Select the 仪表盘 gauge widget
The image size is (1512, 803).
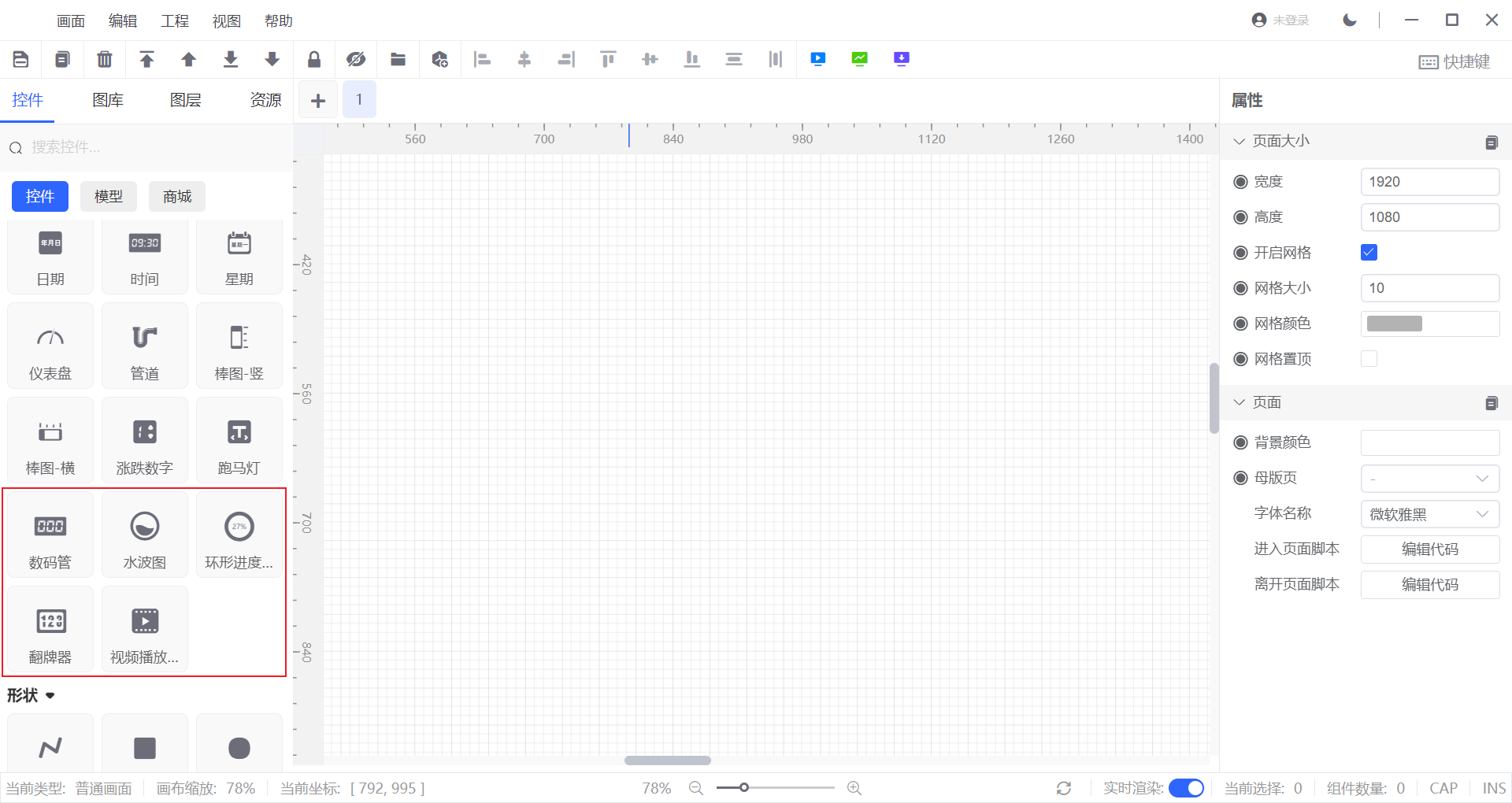50,346
